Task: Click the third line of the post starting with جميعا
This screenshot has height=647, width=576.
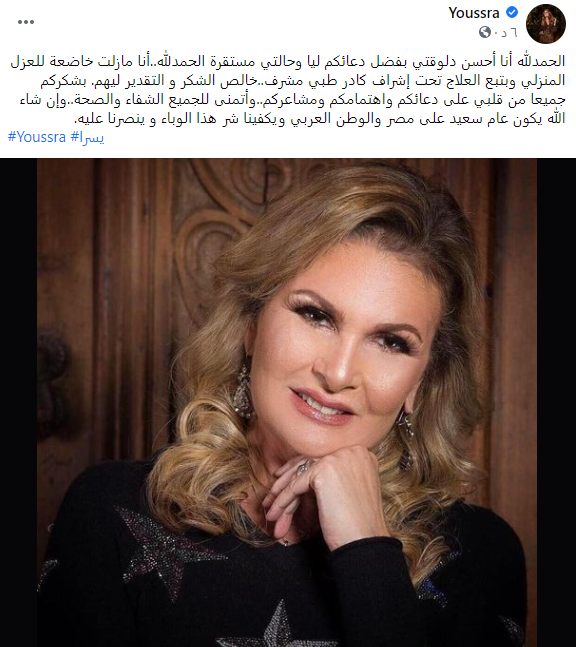Action: click(293, 100)
